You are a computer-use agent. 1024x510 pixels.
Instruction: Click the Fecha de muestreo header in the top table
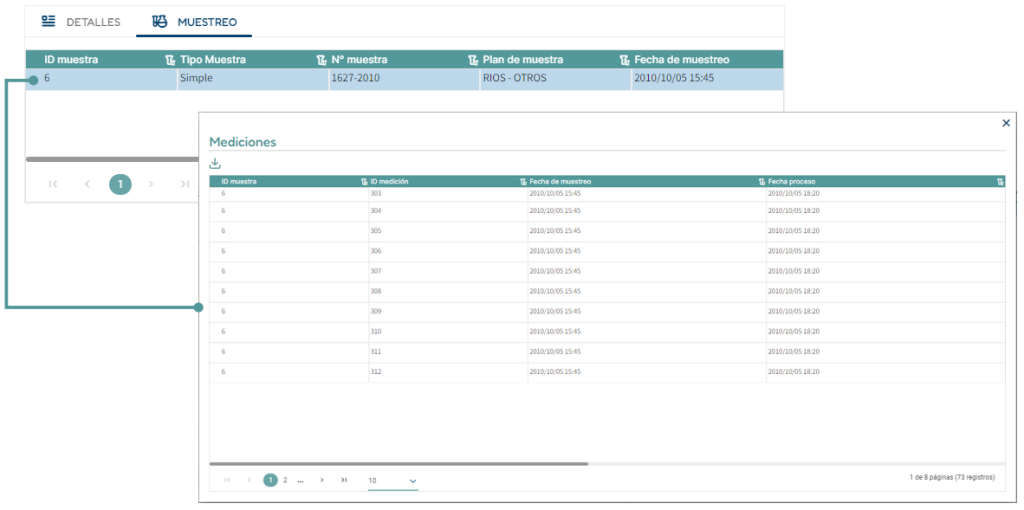coord(682,60)
